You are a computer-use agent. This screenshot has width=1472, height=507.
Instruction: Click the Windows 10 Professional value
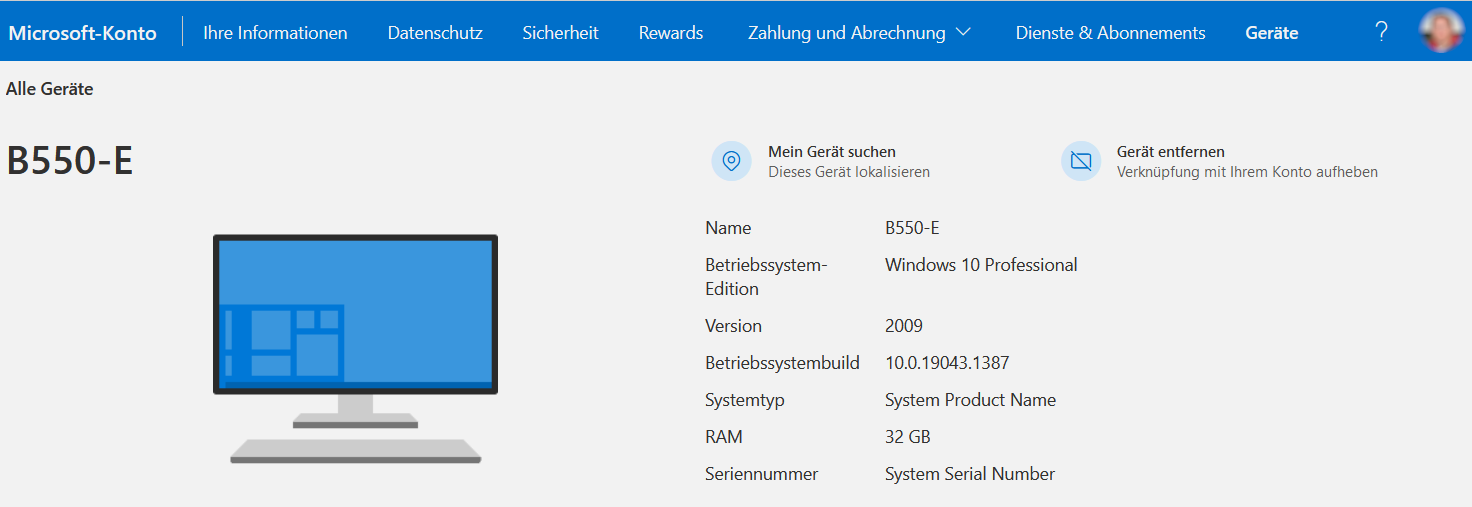981,265
